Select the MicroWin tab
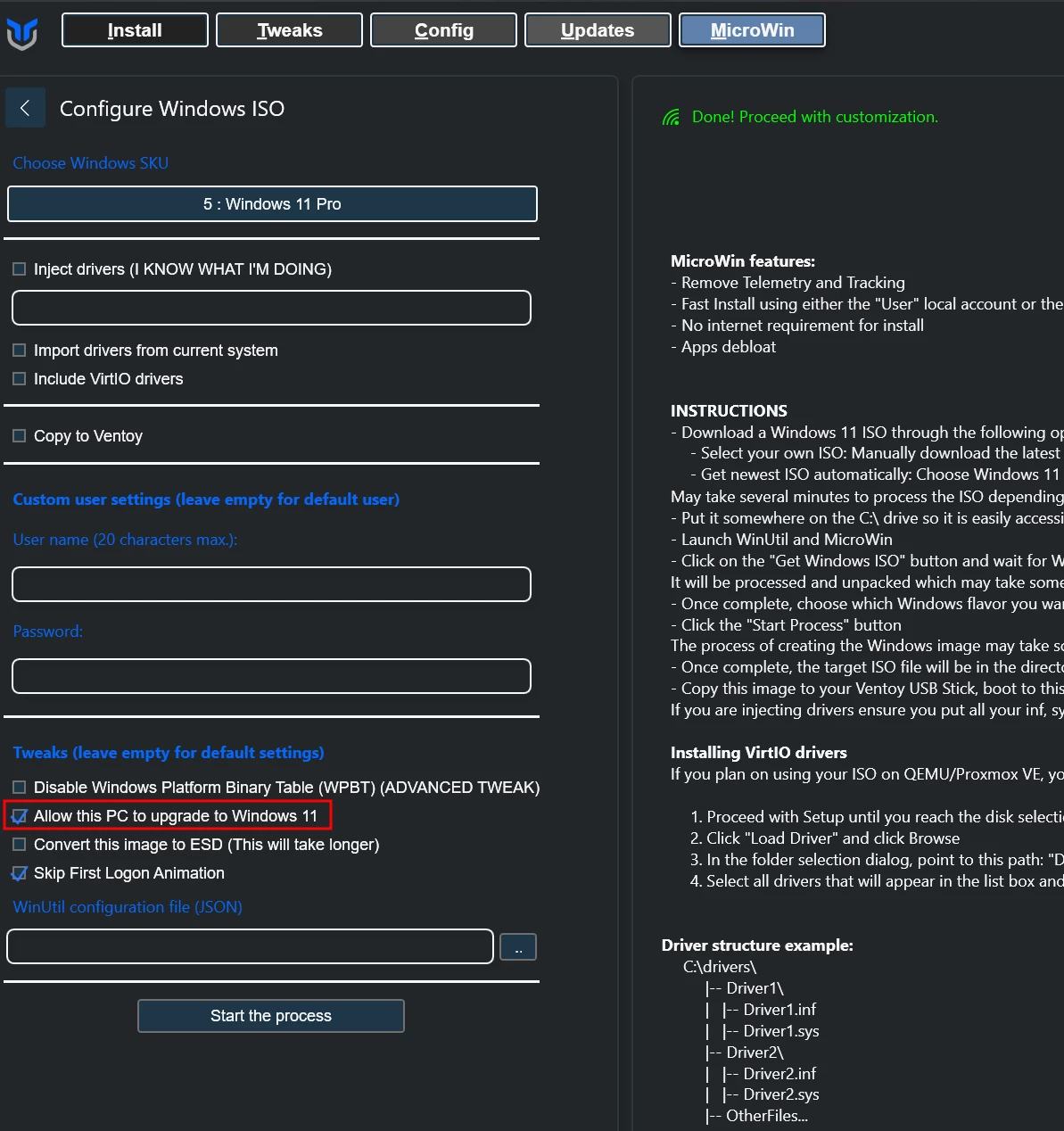 [x=752, y=30]
